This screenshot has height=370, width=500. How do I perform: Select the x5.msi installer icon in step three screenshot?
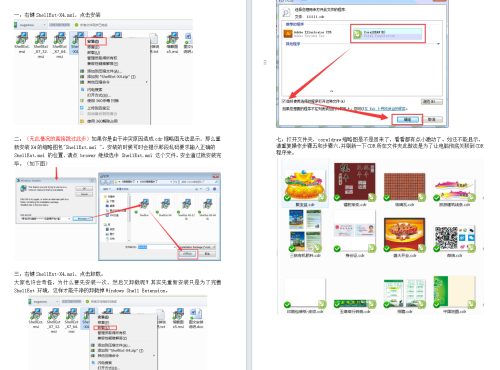point(179,314)
